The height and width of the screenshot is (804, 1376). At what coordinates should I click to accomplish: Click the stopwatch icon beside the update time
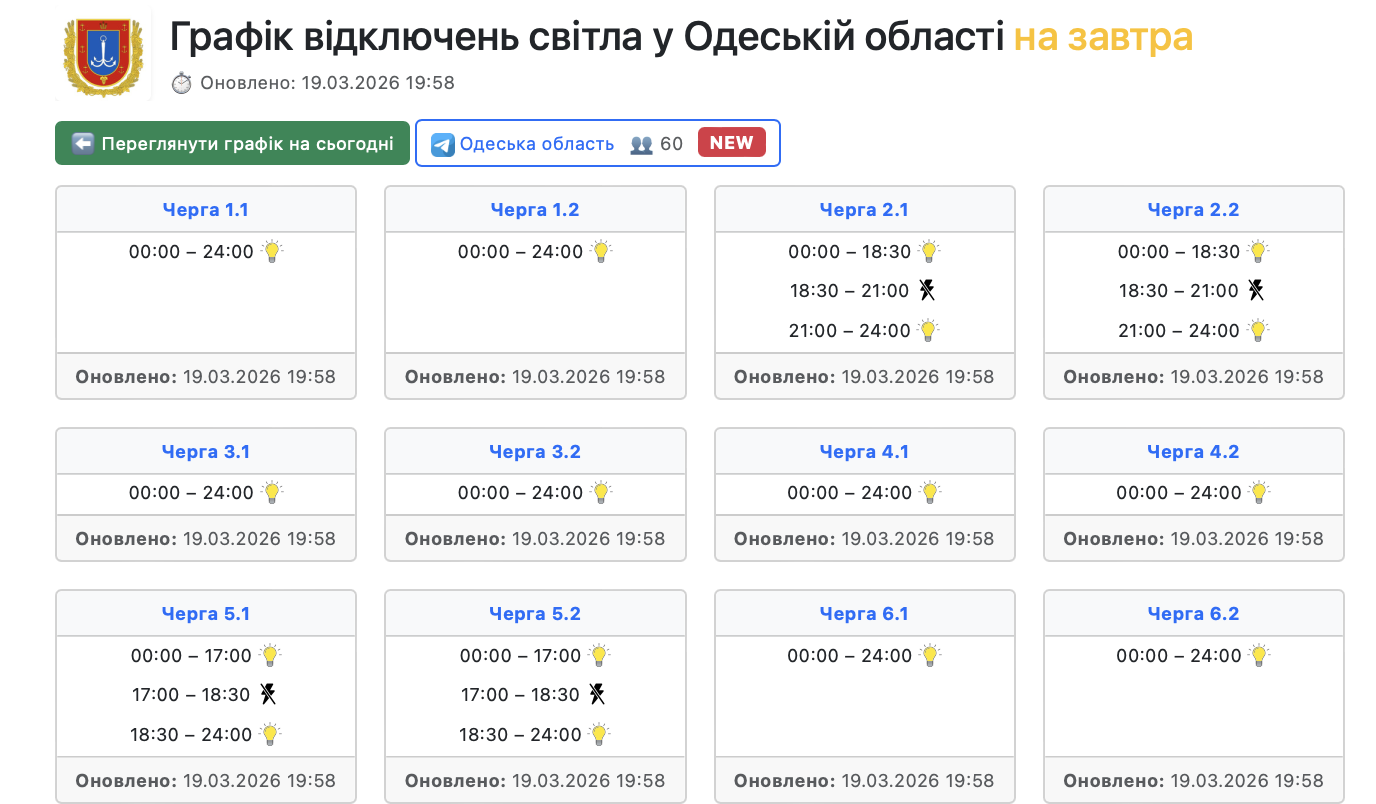pyautogui.click(x=181, y=83)
